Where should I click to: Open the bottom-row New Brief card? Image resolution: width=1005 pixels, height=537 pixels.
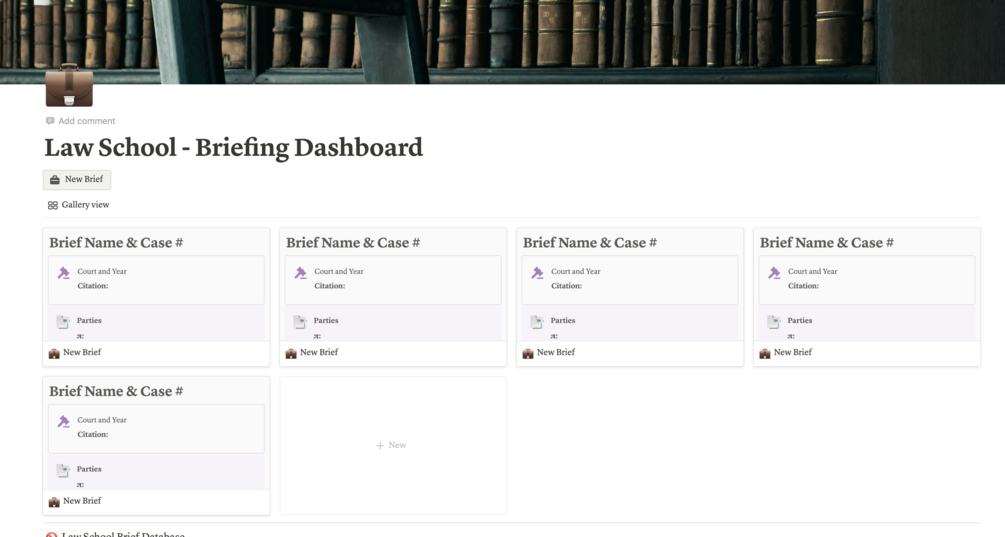click(x=82, y=501)
